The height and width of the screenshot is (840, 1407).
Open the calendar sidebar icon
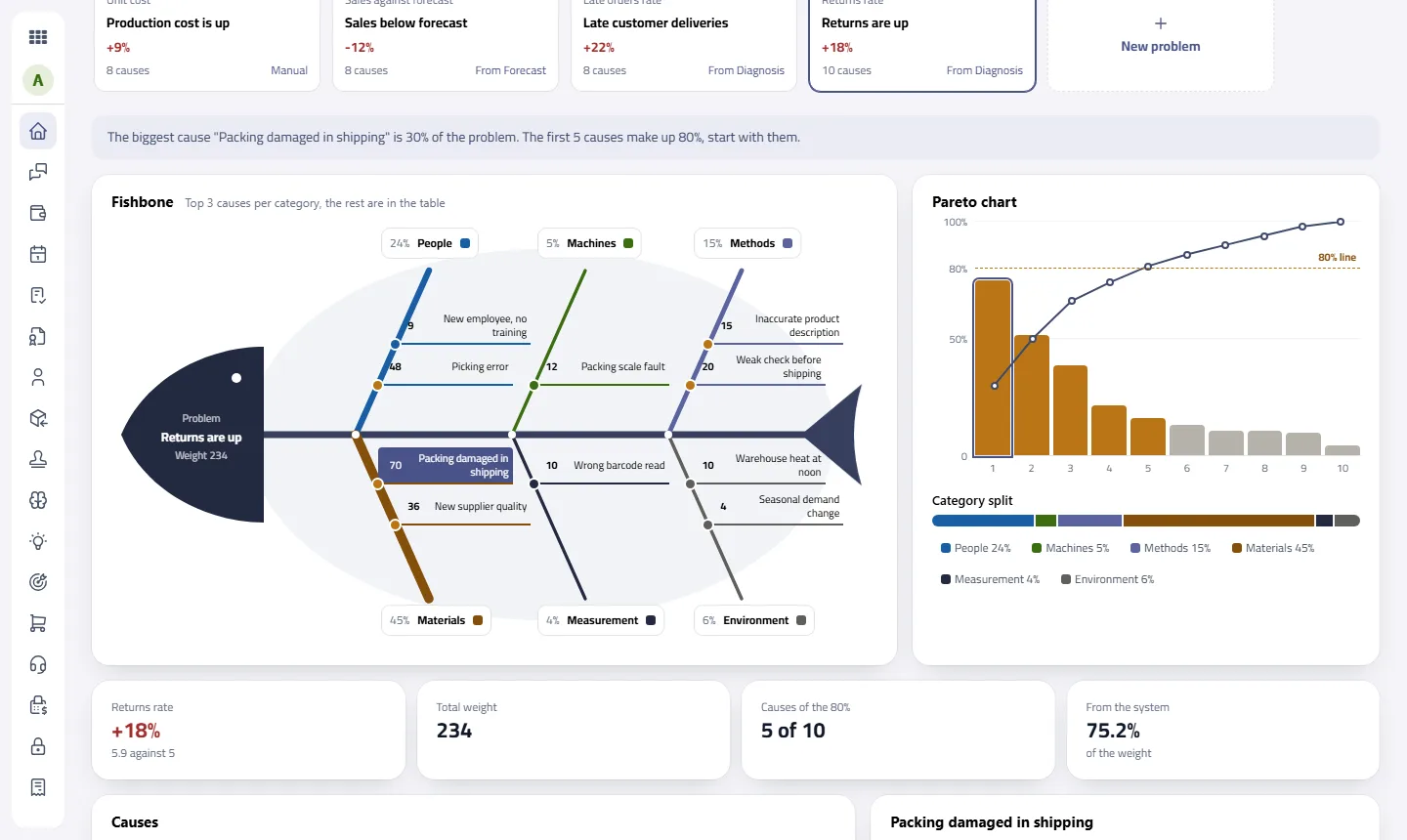[x=38, y=254]
